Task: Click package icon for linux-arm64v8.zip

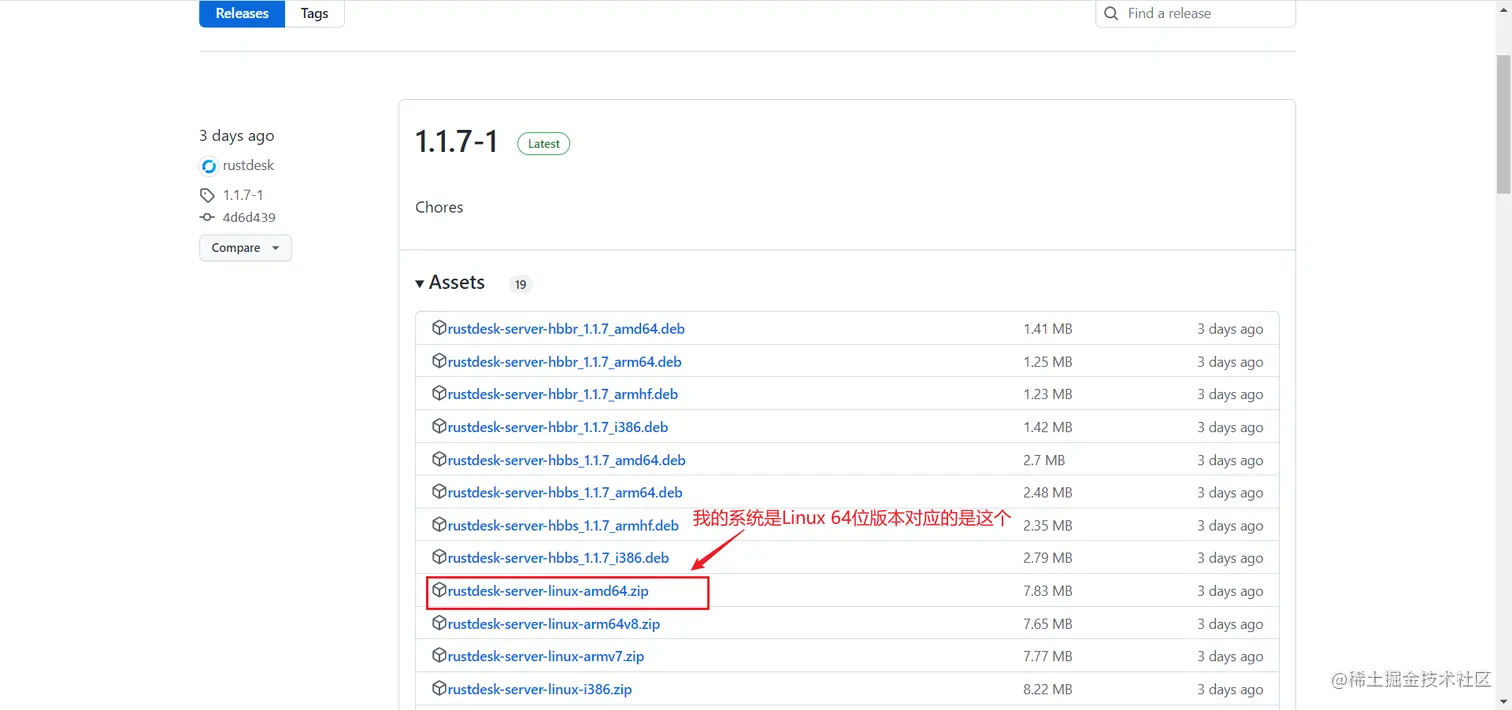Action: [x=439, y=623]
